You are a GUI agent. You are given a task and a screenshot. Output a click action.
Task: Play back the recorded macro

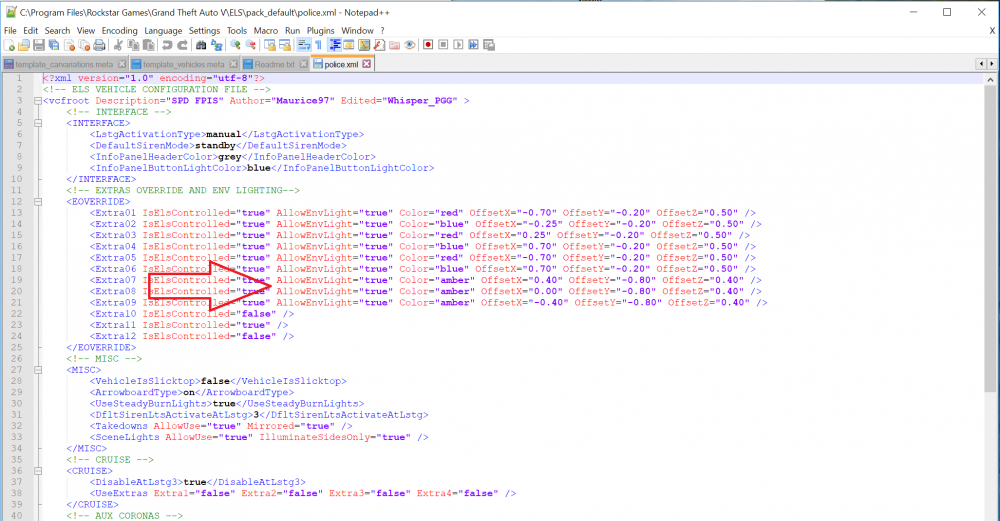tap(458, 45)
